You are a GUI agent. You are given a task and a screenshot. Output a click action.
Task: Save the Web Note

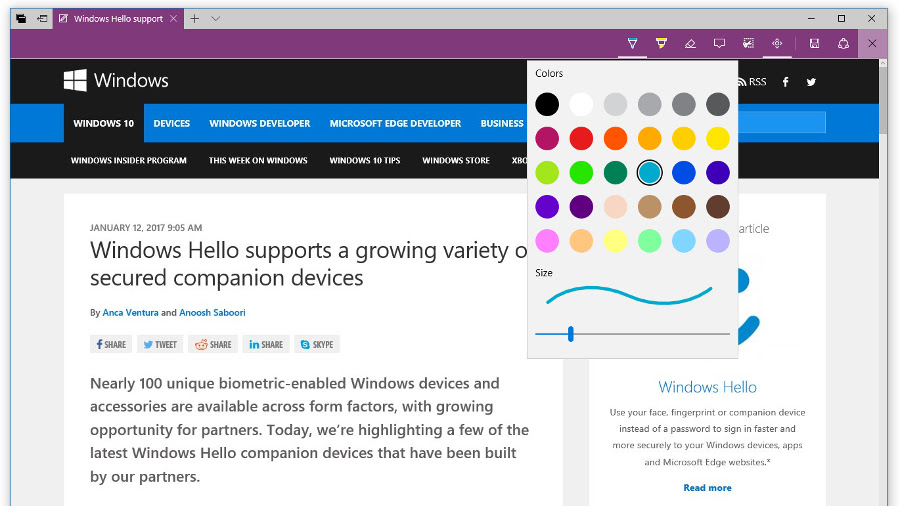(814, 44)
